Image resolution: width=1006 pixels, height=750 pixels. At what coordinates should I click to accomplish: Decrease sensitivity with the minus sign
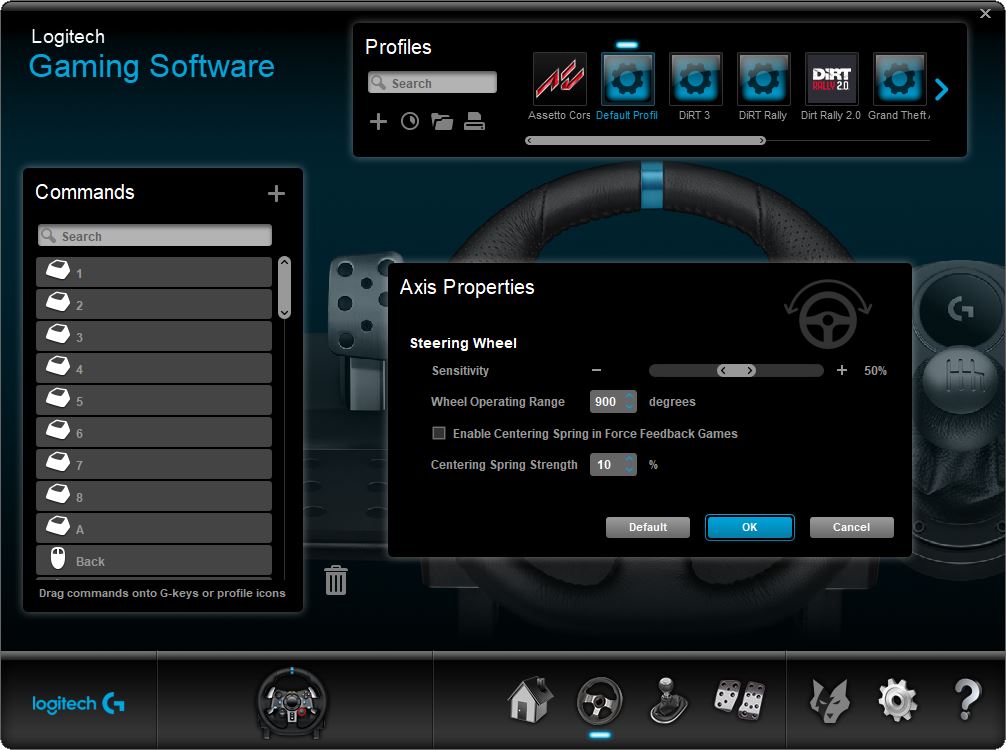(597, 370)
